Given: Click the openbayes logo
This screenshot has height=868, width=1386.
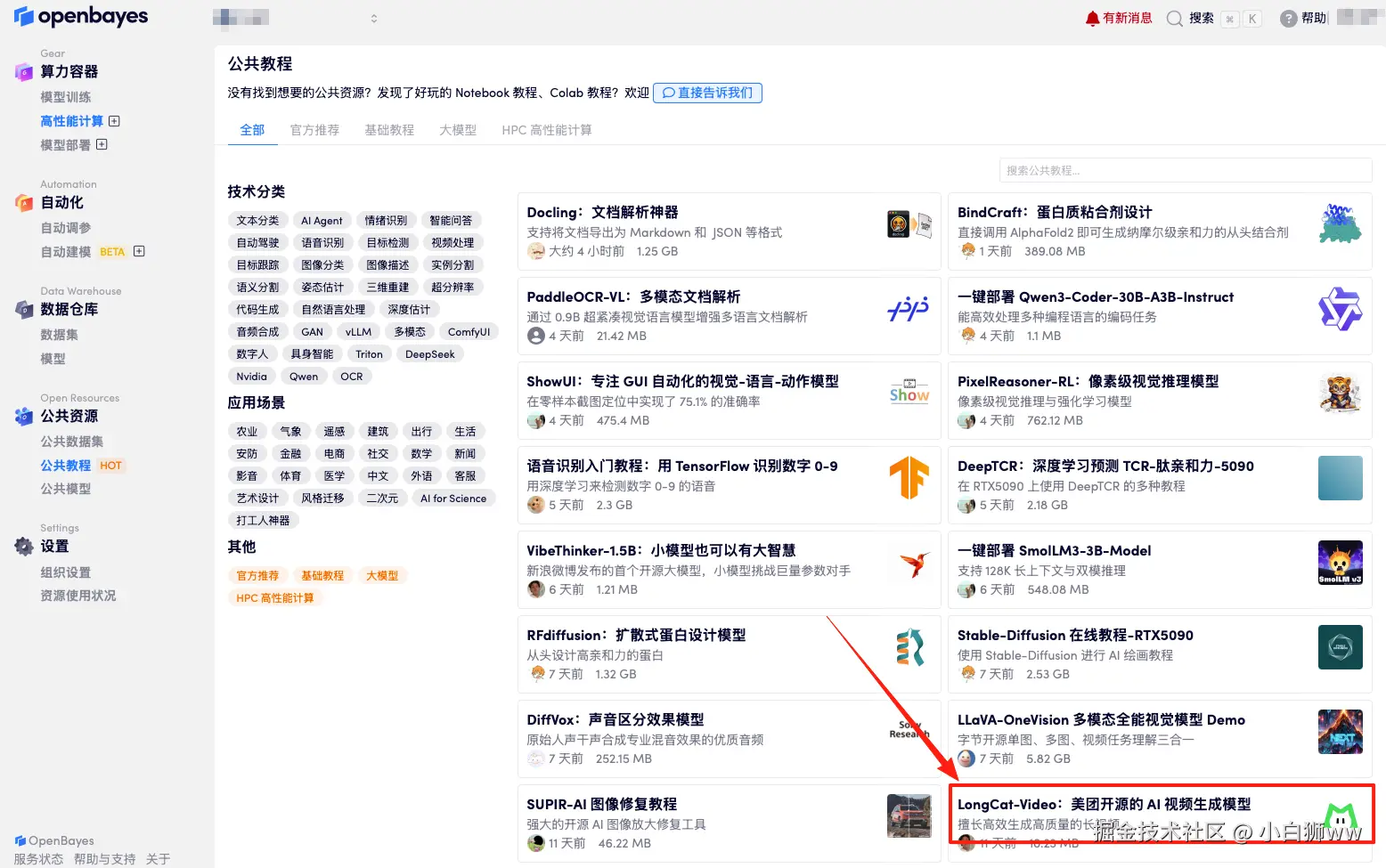Looking at the screenshot, I should click(81, 16).
